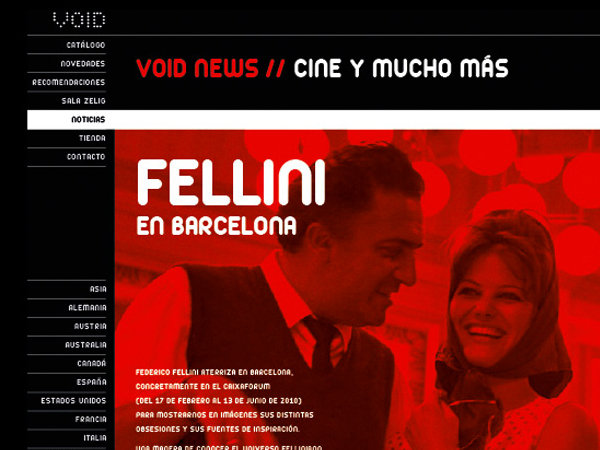
Task: Click the VOID dotted logo
Action: click(79, 20)
